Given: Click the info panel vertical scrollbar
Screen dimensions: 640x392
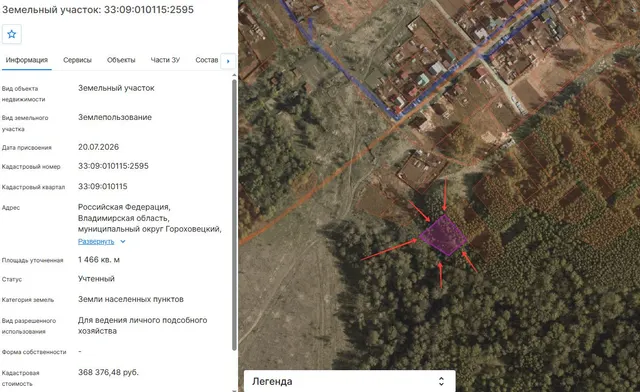Looking at the screenshot, I should click(x=234, y=214).
